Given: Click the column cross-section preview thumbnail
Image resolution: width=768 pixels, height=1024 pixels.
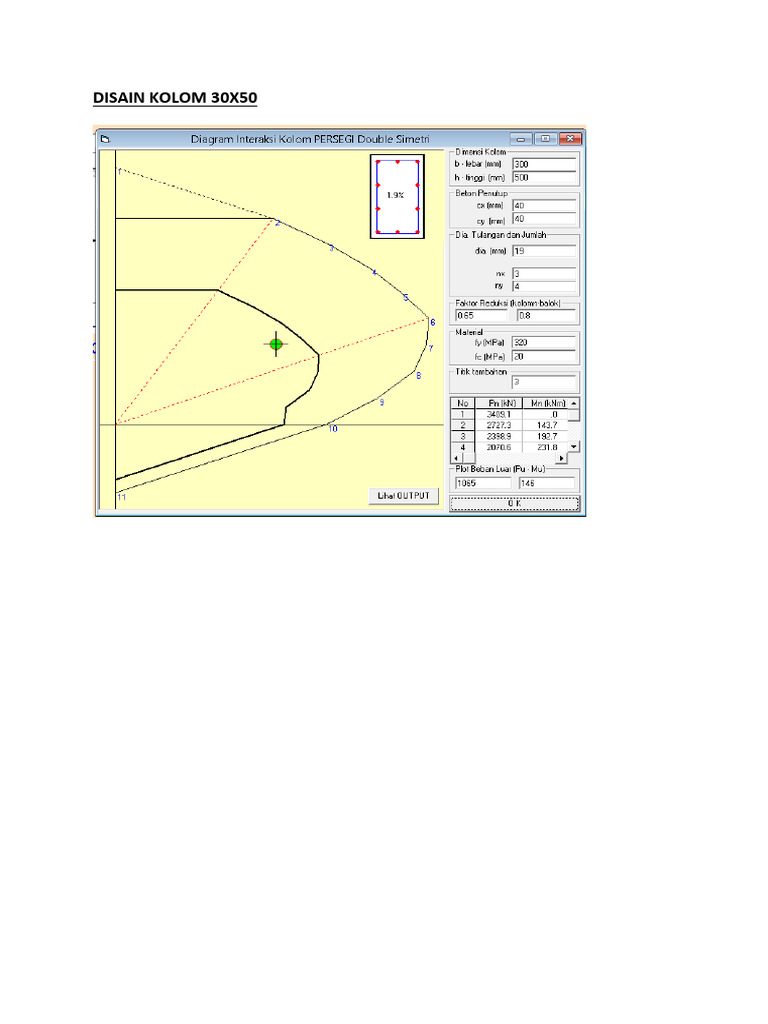Looking at the screenshot, I should (397, 196).
